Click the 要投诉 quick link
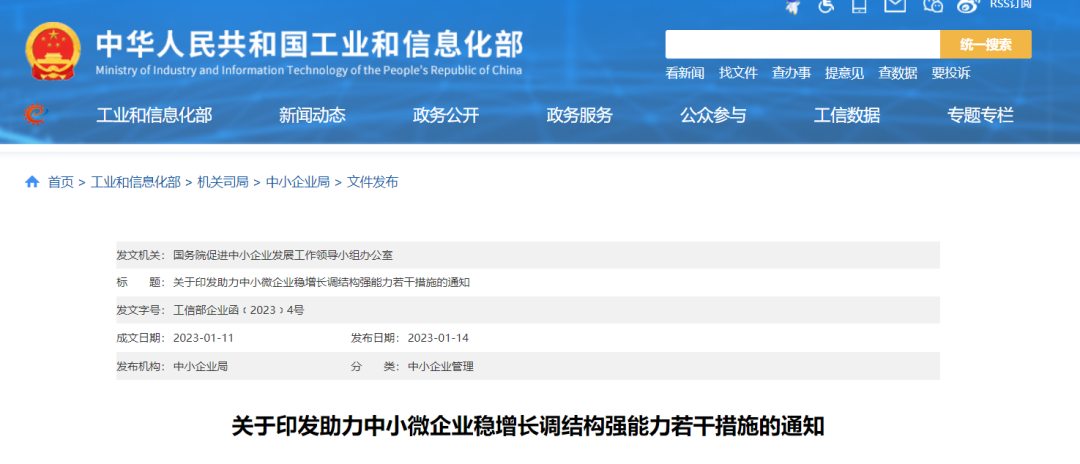Viewport: 1080px width, 464px height. [950, 73]
